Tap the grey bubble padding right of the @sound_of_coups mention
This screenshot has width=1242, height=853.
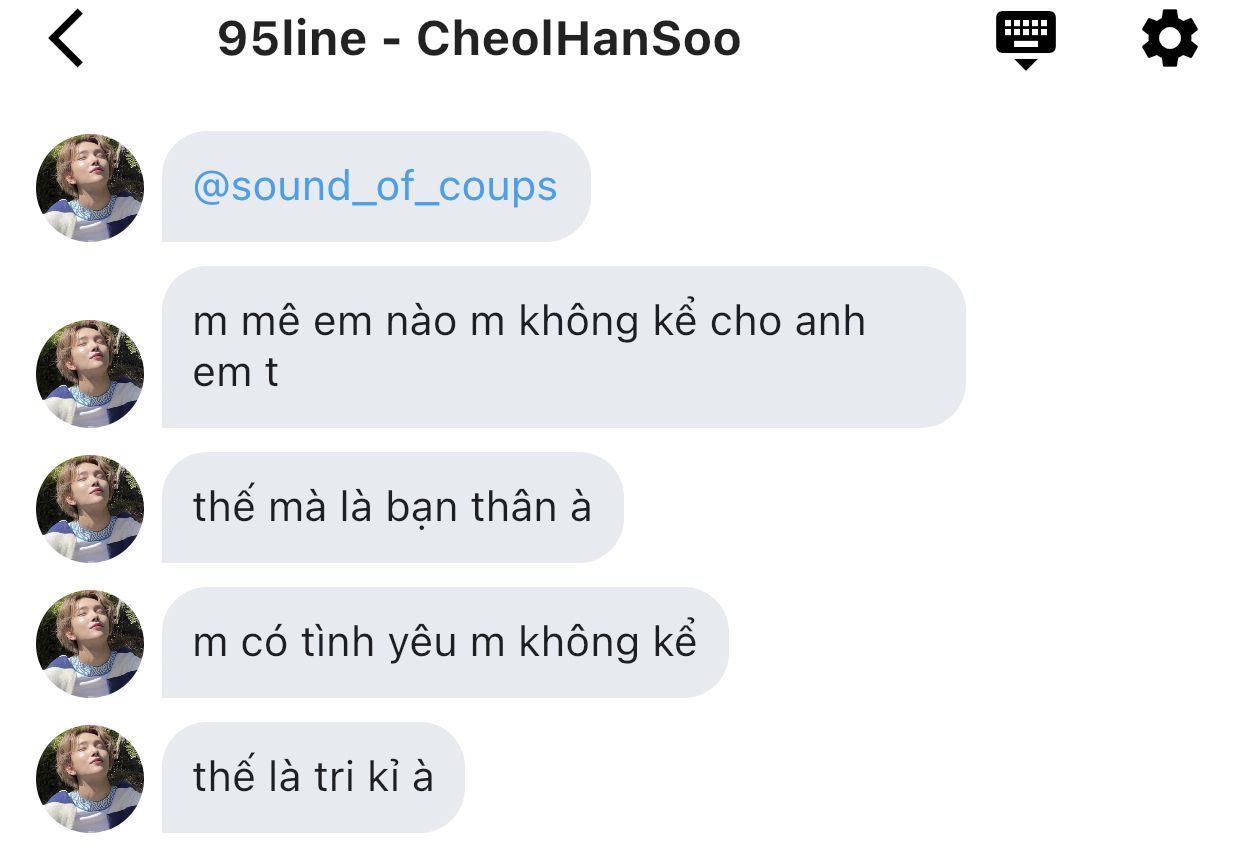pyautogui.click(x=573, y=187)
